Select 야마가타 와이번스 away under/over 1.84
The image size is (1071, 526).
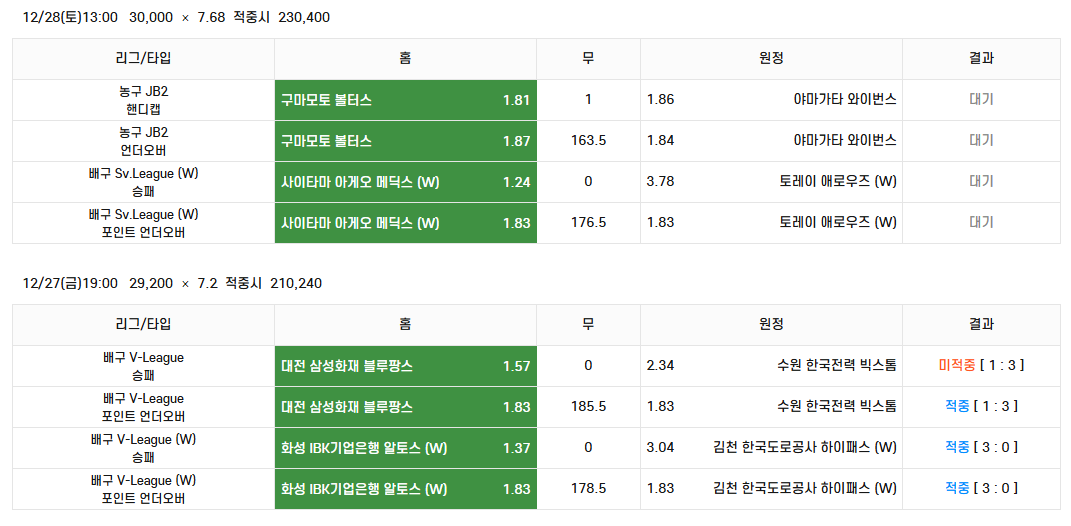(x=771, y=141)
